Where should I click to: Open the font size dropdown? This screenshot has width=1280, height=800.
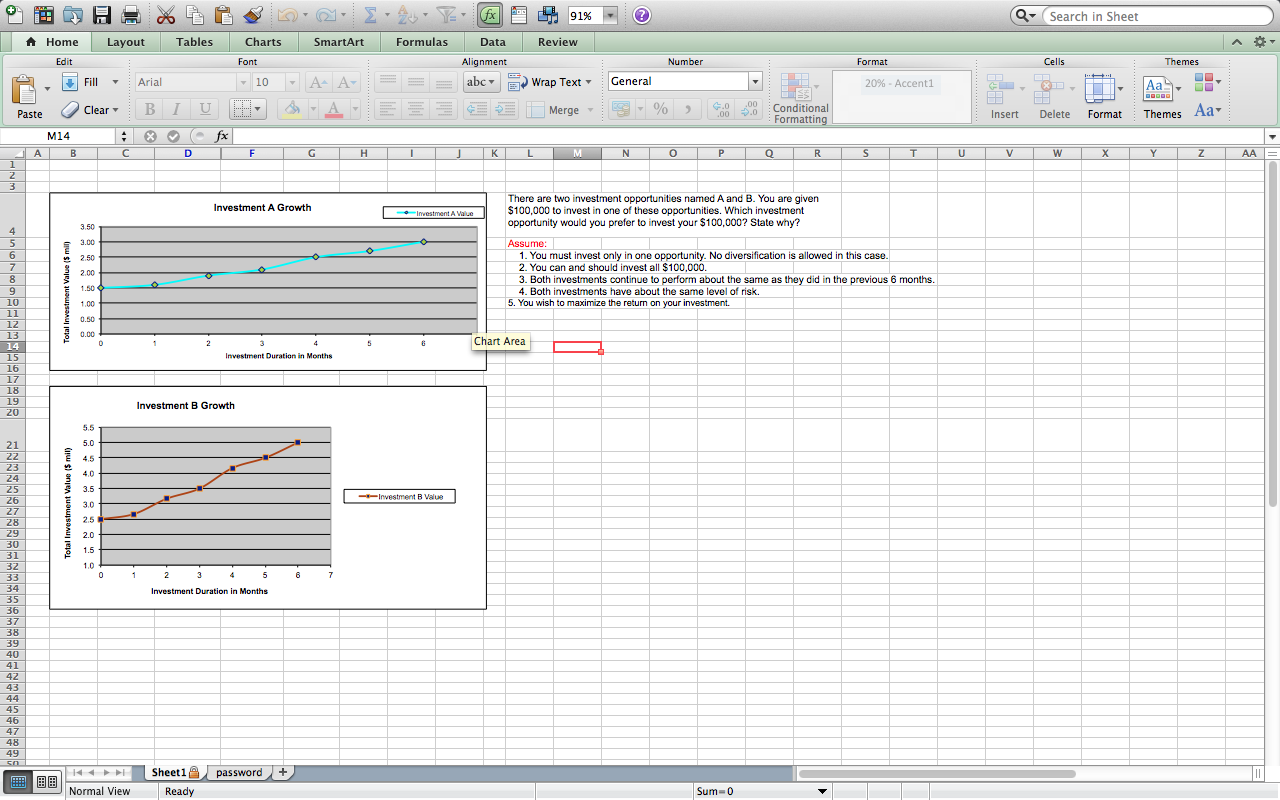click(x=292, y=82)
